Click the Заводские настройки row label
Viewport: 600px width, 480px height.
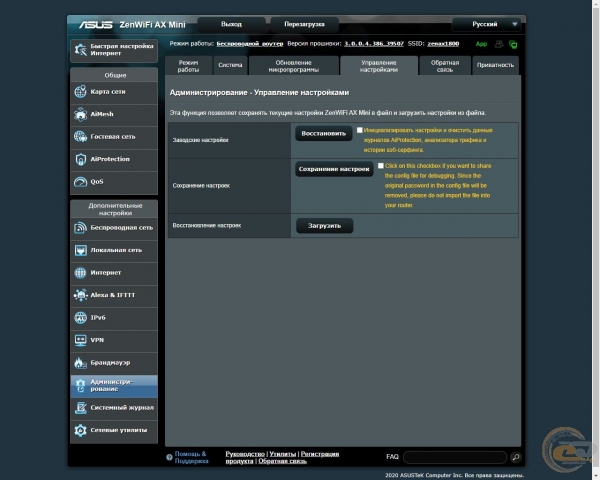[x=201, y=140]
